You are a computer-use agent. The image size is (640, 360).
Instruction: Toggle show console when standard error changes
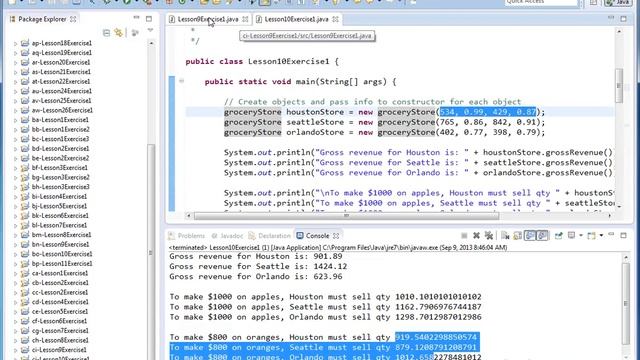(542, 236)
